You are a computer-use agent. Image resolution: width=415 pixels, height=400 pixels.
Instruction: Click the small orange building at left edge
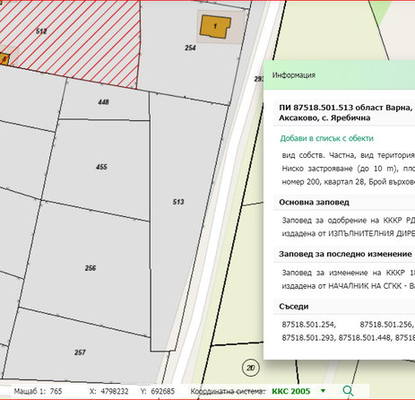point(4,59)
